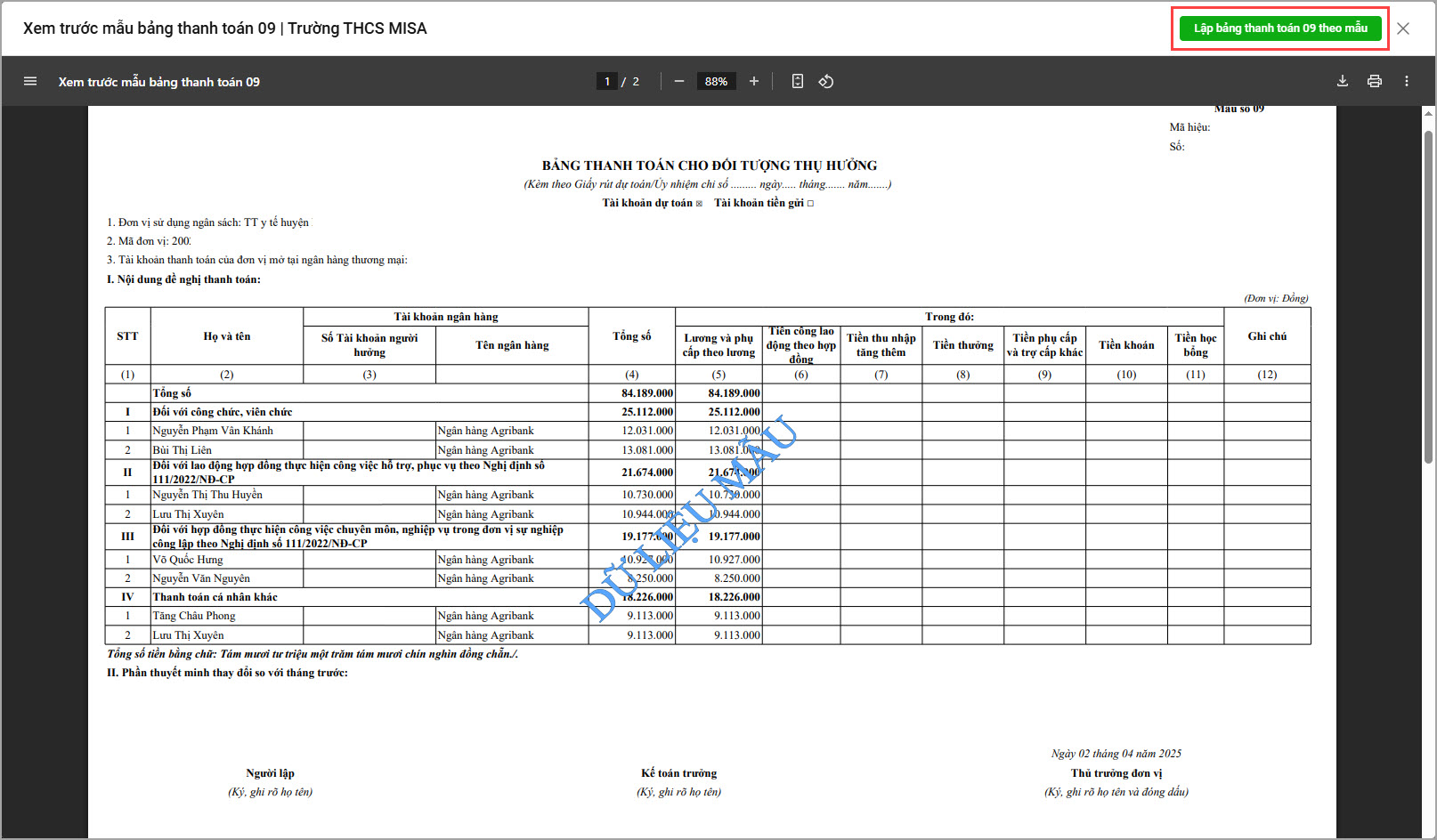Download the PDF preview
The height and width of the screenshot is (840, 1437).
tap(1343, 81)
